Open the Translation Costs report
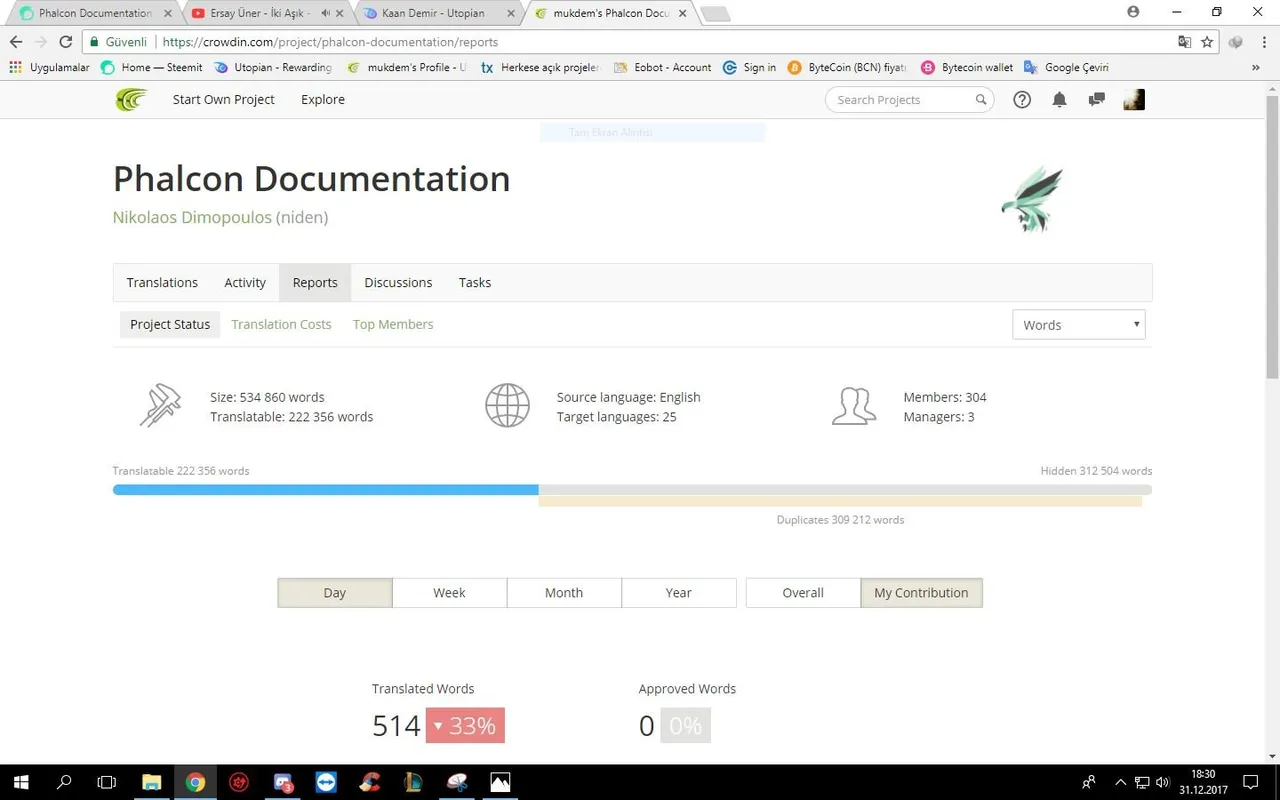 pos(281,324)
